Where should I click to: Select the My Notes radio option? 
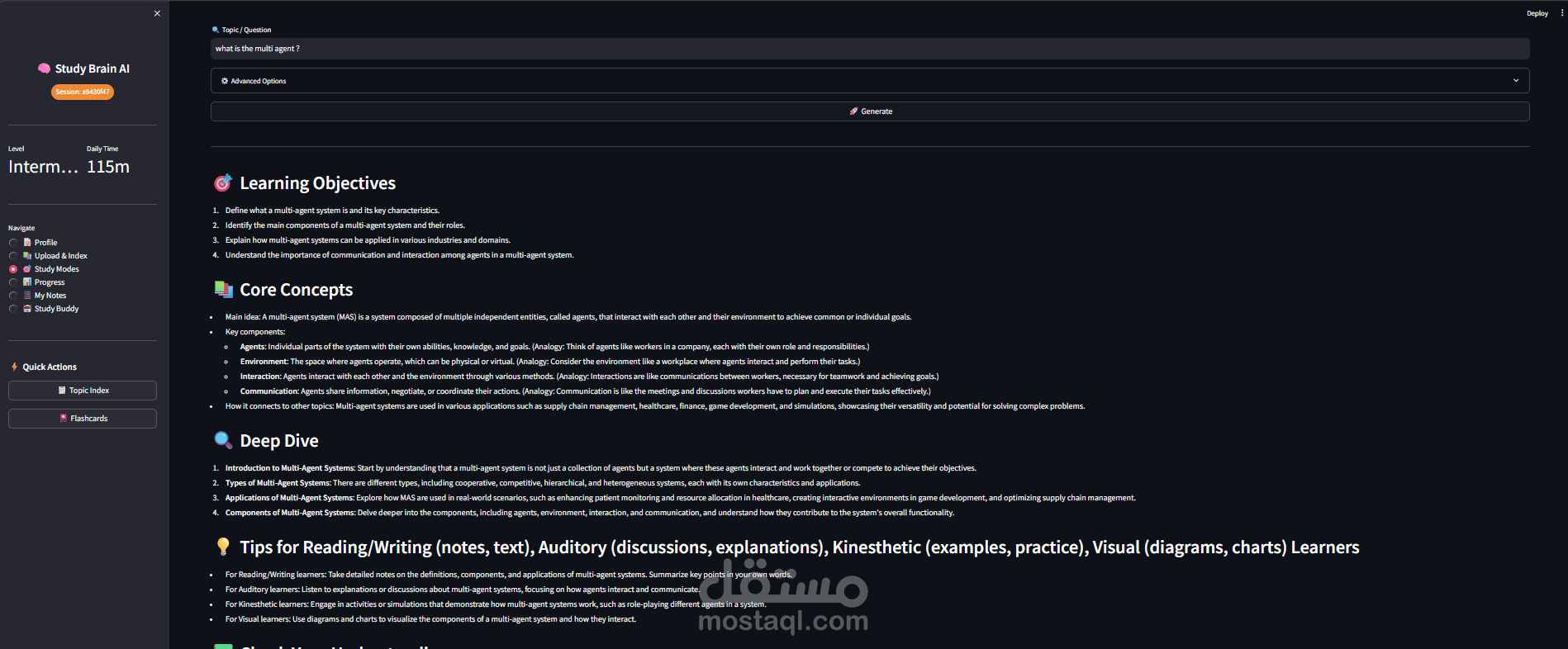(13, 296)
